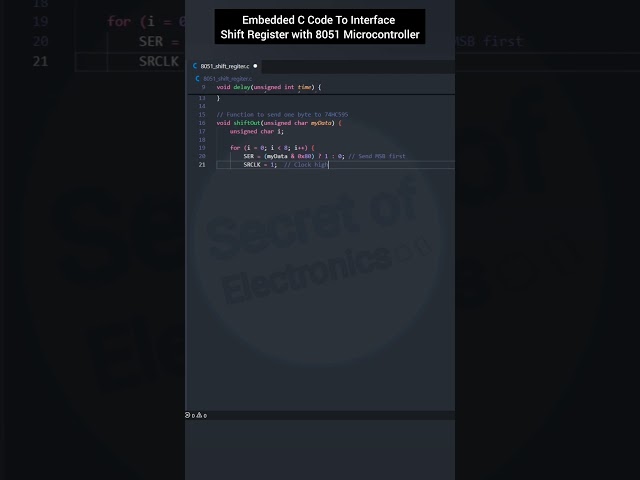Click sticky header line void delay(unsigned int time)

[269, 87]
